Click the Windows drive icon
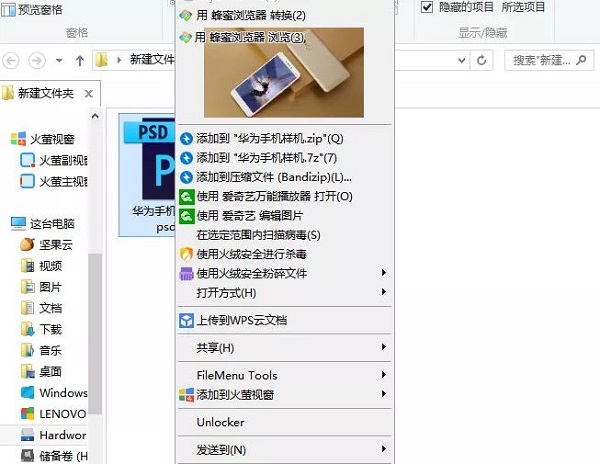600x464 pixels. click(28, 393)
